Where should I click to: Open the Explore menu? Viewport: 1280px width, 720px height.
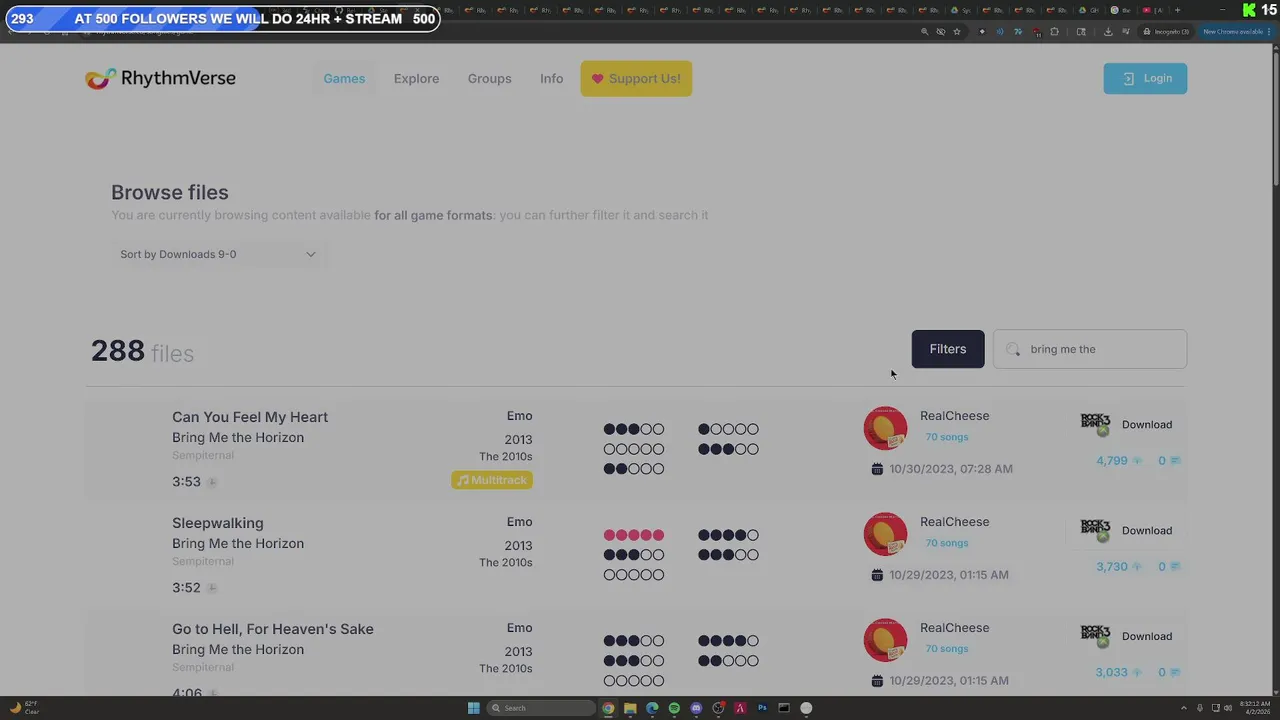[x=416, y=78]
